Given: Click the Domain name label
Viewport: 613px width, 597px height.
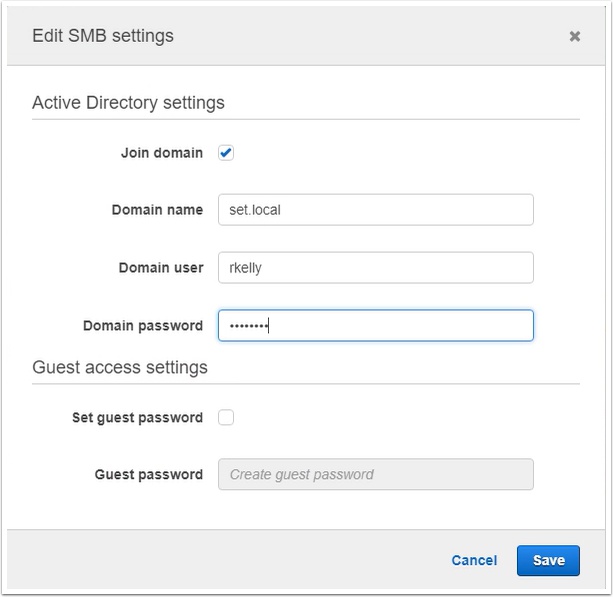Looking at the screenshot, I should click(157, 210).
